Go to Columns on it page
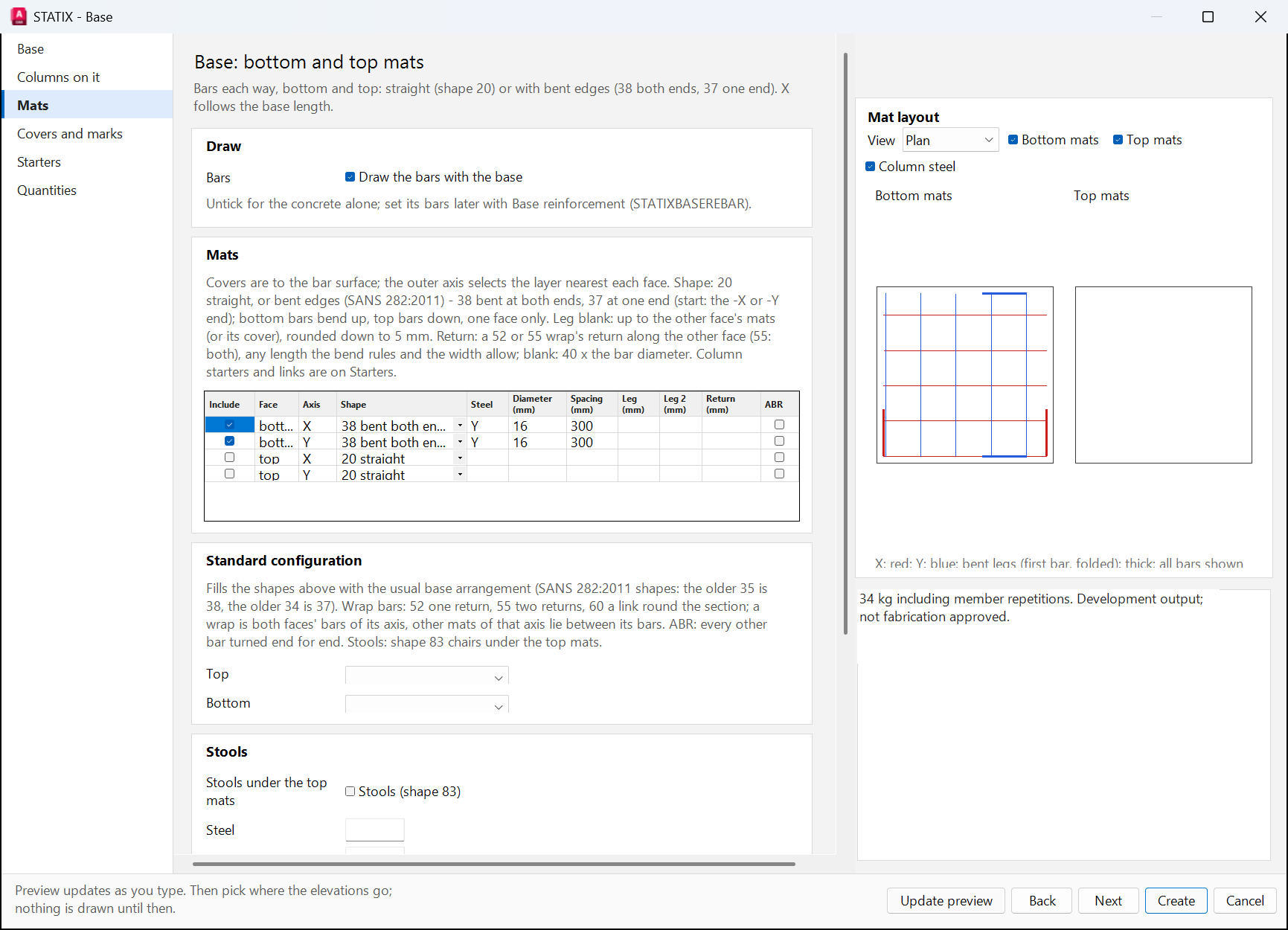This screenshot has width=1288, height=930. 87,77
